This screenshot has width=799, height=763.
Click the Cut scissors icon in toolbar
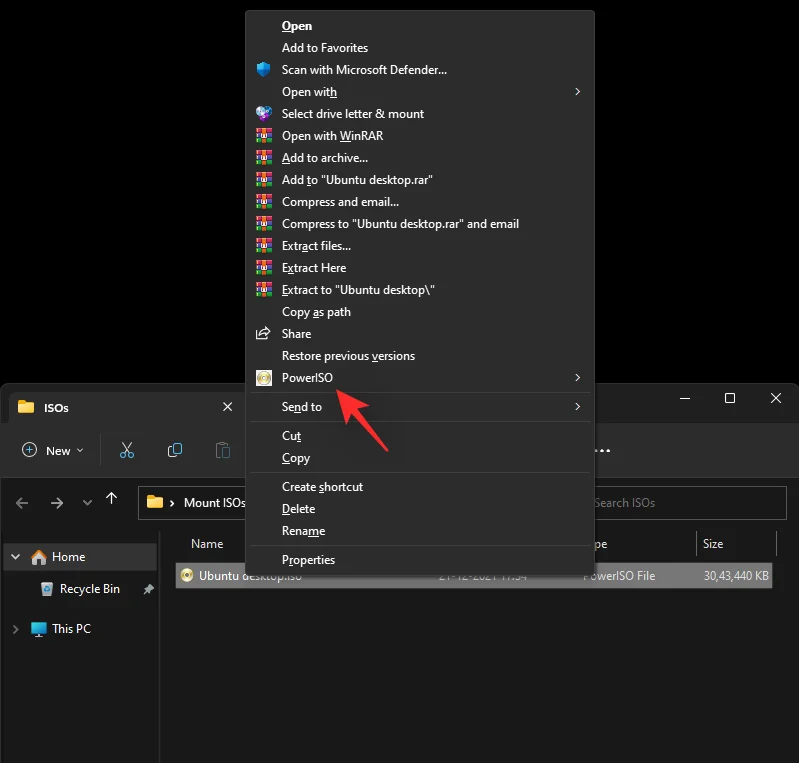pyautogui.click(x=127, y=450)
